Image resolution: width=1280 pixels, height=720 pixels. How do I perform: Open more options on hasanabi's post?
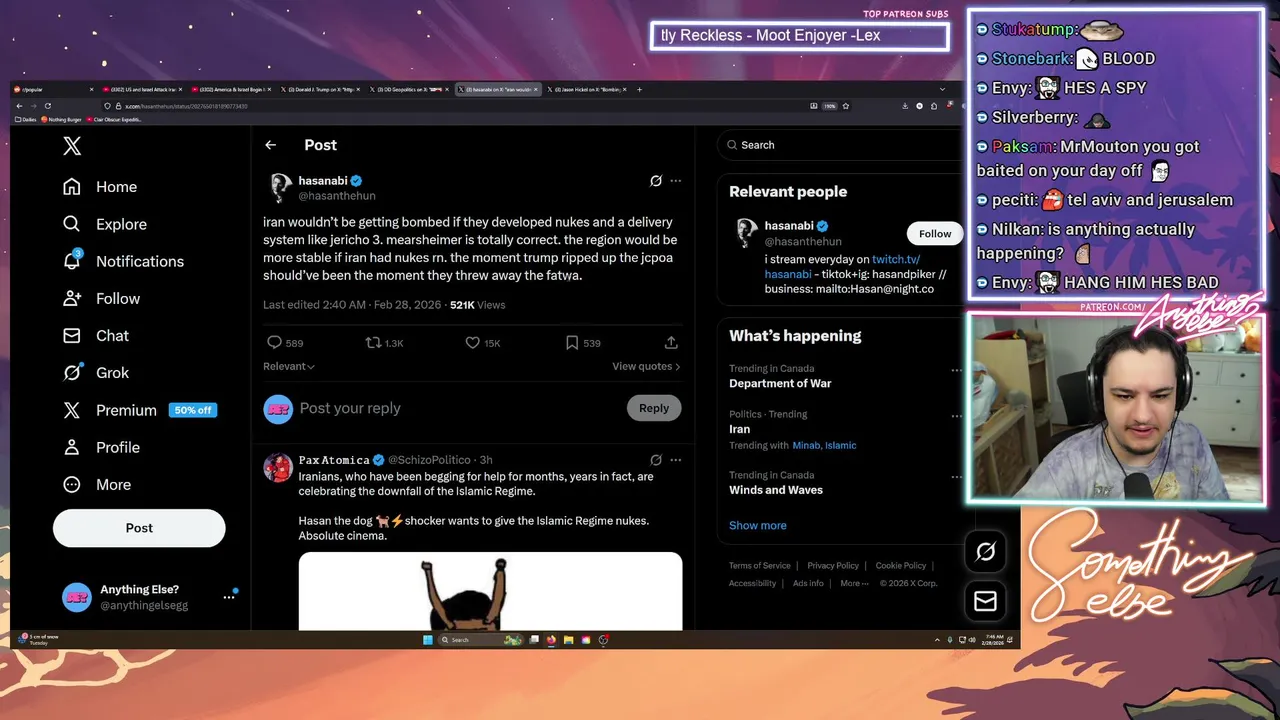coord(676,181)
